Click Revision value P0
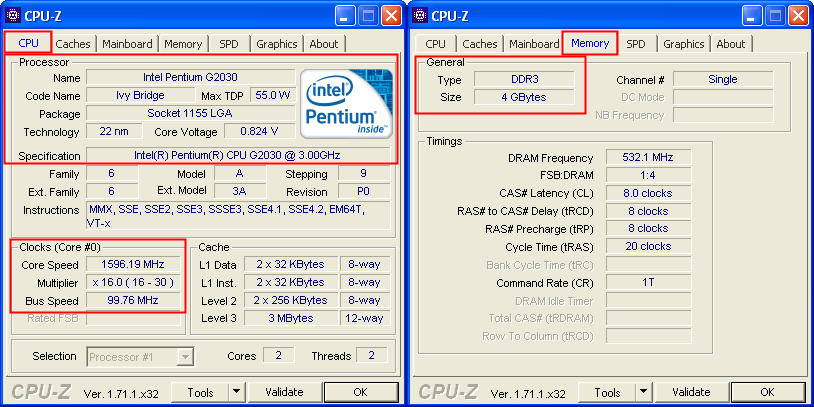 coord(363,191)
